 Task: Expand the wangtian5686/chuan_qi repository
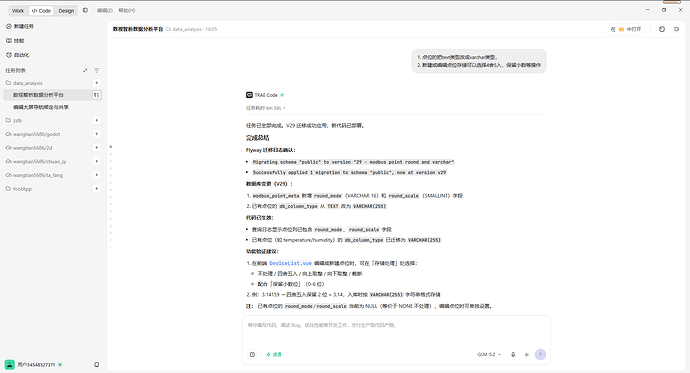tap(36, 161)
